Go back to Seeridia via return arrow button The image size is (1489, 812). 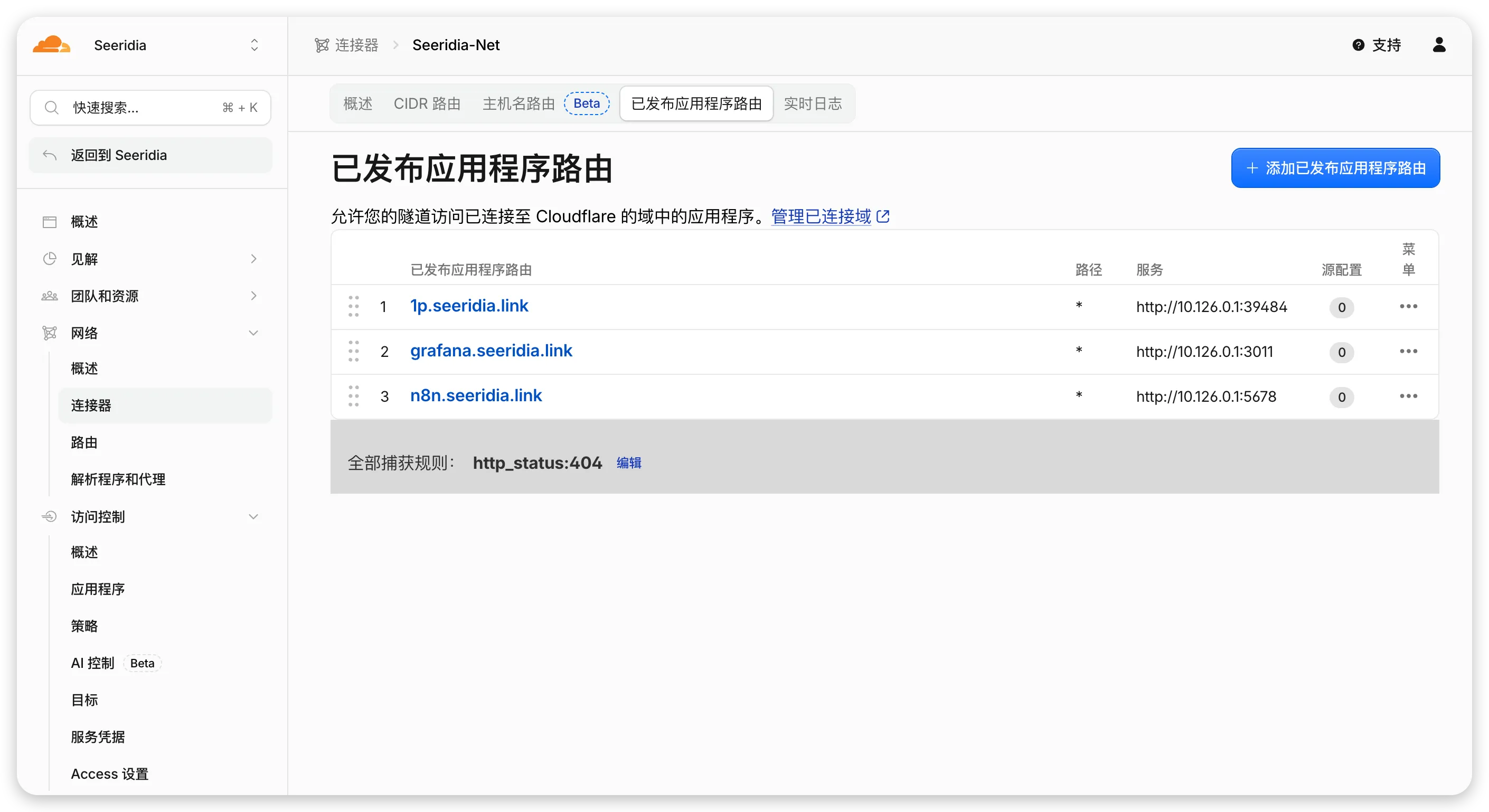point(150,155)
